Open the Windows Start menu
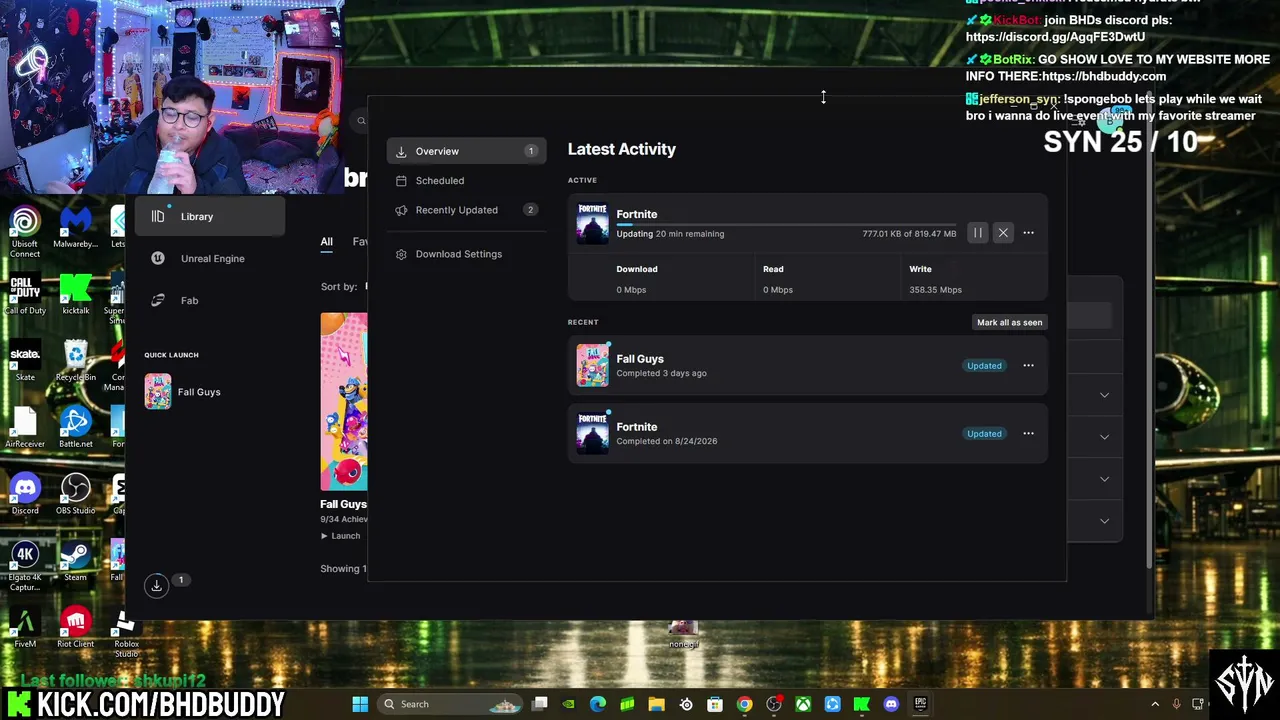Screen dimensions: 1280x720 pyautogui.click(x=360, y=704)
